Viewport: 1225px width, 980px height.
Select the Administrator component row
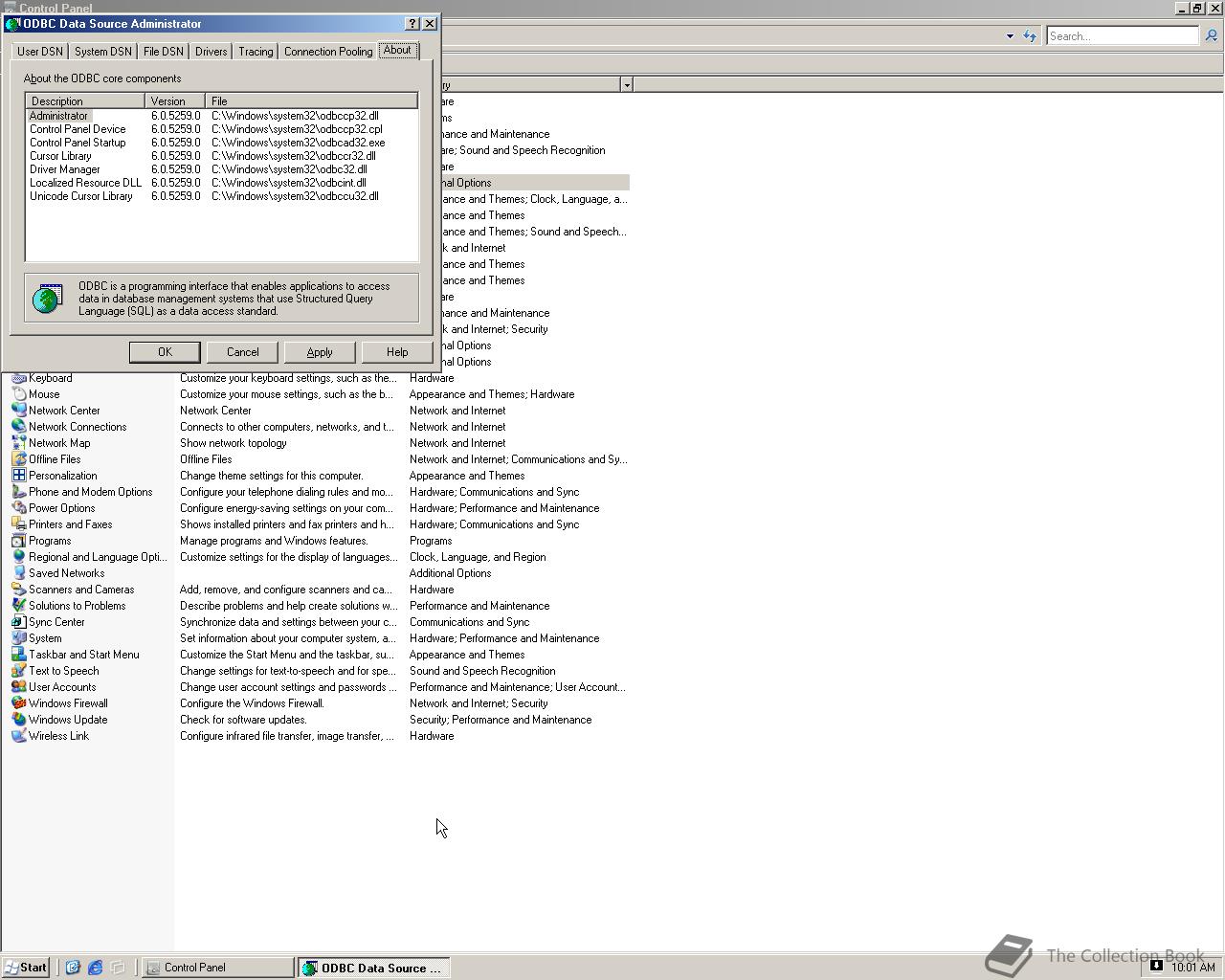[x=222, y=116]
